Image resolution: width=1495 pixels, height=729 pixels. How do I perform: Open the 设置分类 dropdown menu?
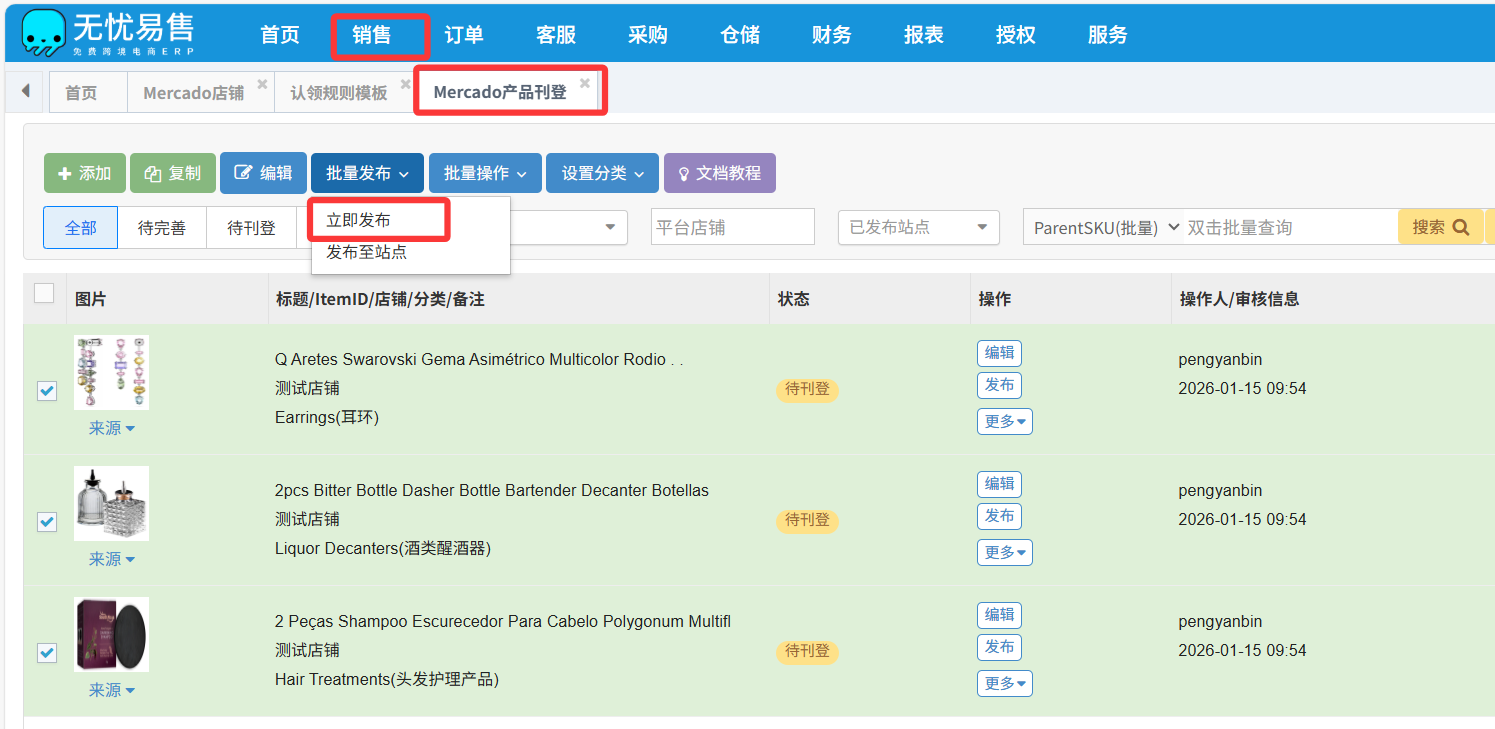tap(602, 173)
